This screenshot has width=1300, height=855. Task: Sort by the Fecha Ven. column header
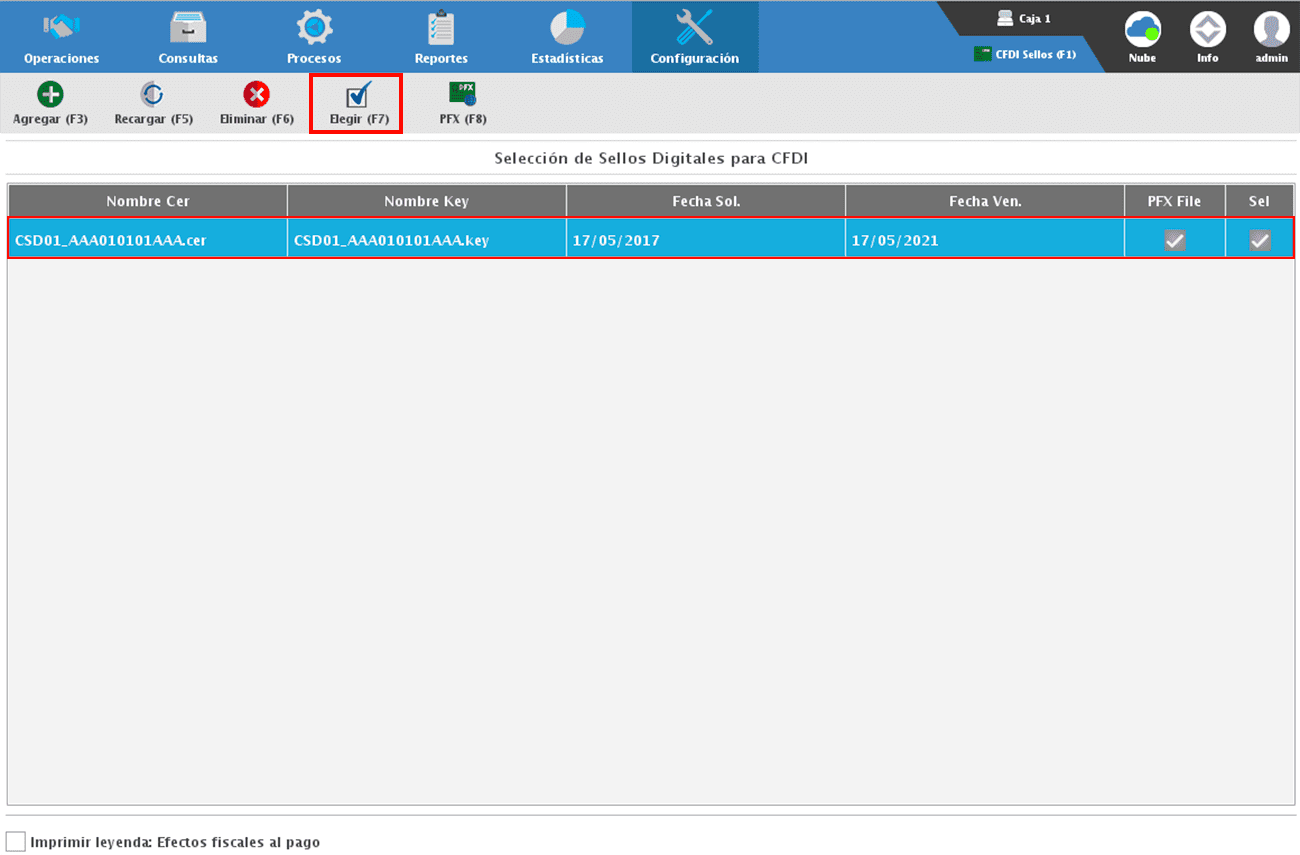point(984,201)
